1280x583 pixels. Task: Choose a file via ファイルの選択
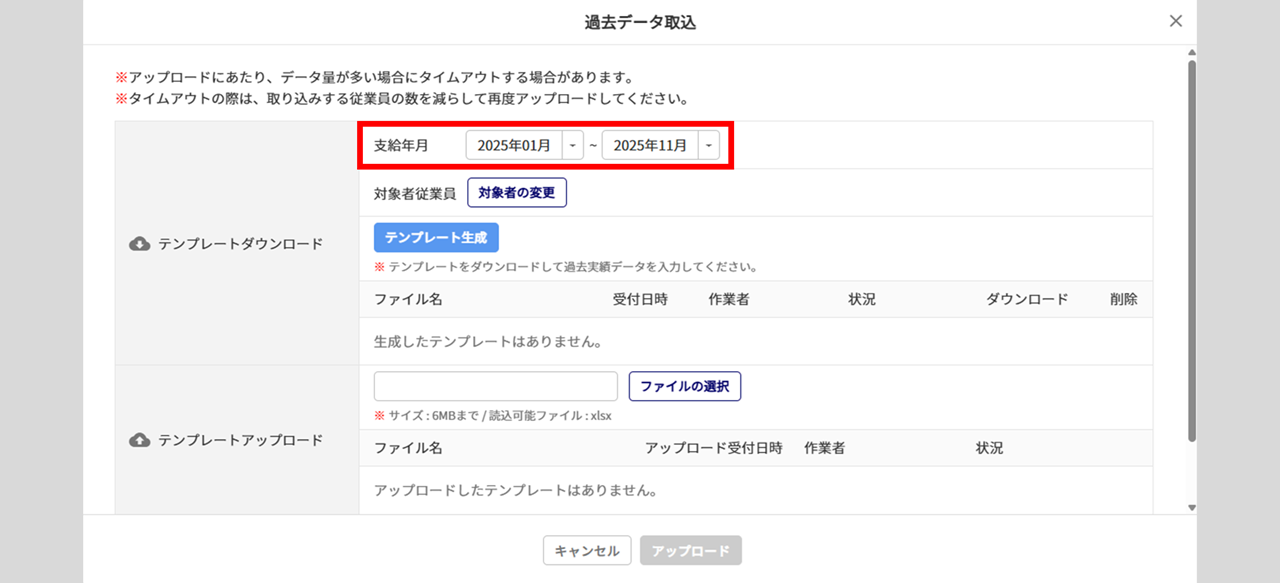point(685,386)
